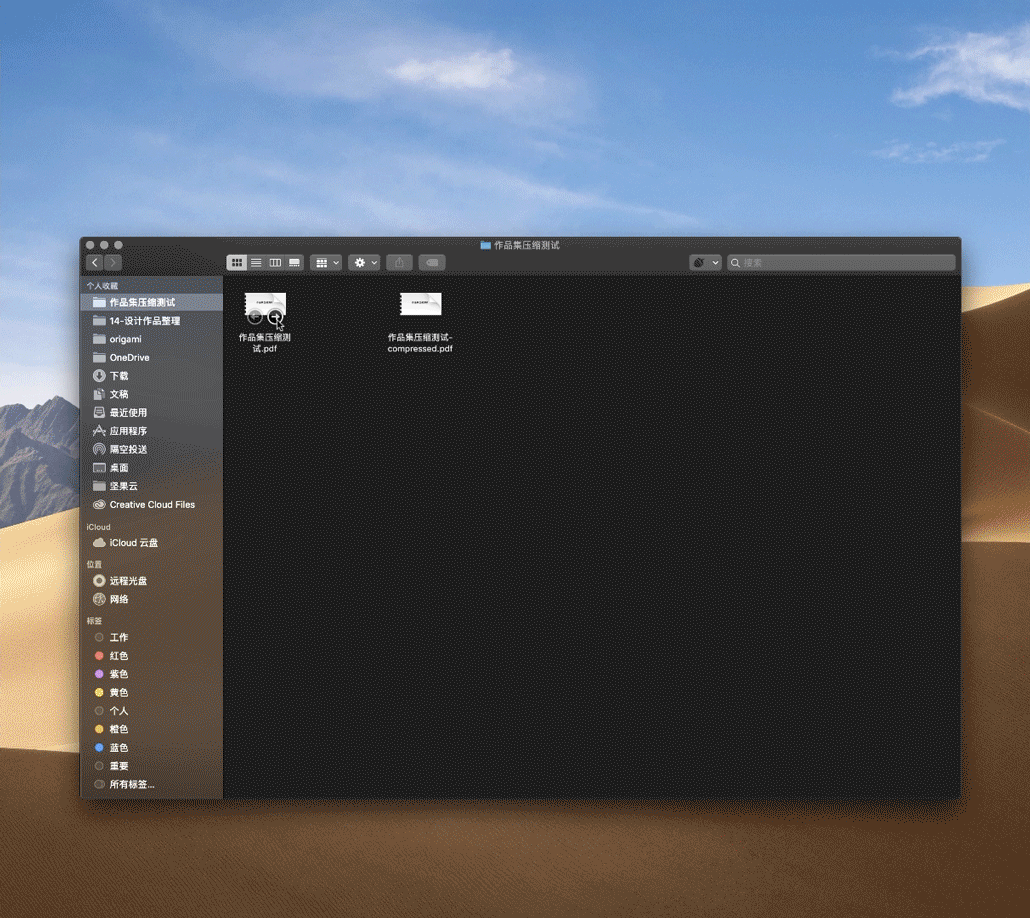The width and height of the screenshot is (1030, 918).
Task: Switch to icon view mode
Action: pyautogui.click(x=236, y=263)
